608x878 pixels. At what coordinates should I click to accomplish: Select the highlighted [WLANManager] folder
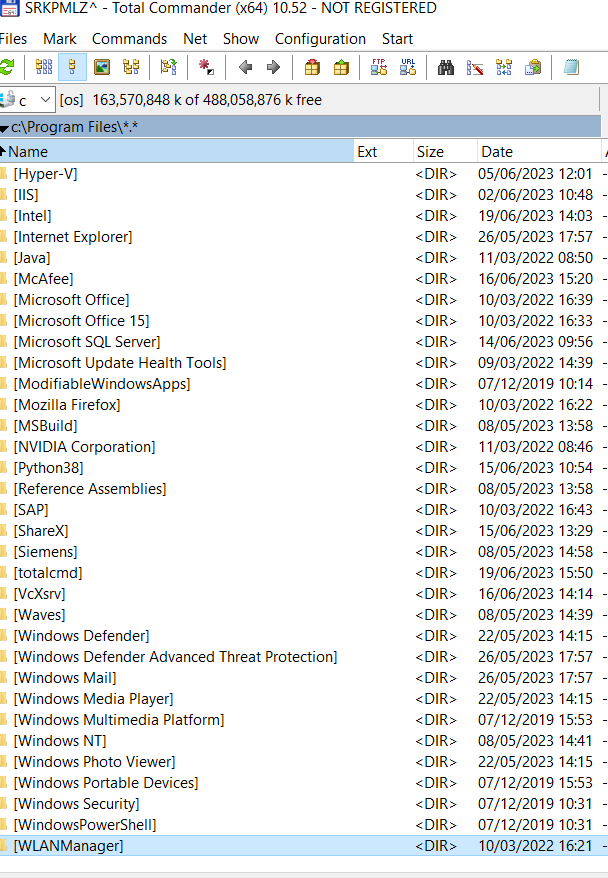coord(68,846)
